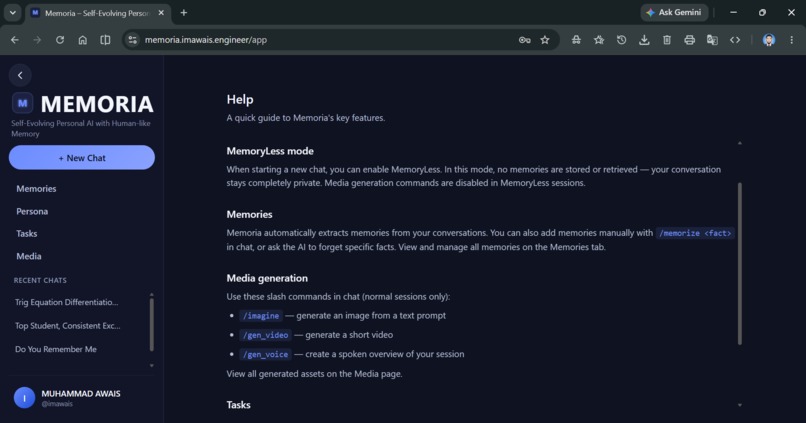
Task: Click the /gen_video command chip
Action: tap(265, 335)
